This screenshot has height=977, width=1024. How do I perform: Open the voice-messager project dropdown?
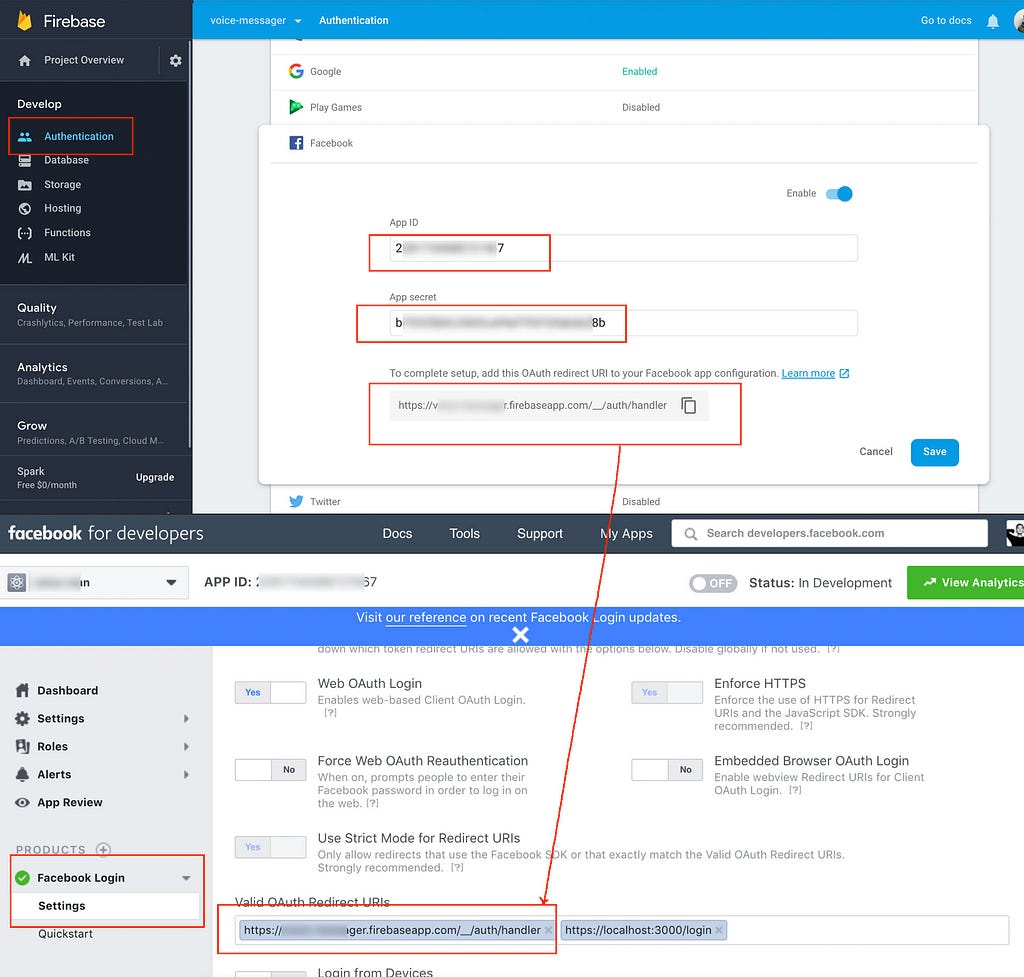click(x=255, y=21)
